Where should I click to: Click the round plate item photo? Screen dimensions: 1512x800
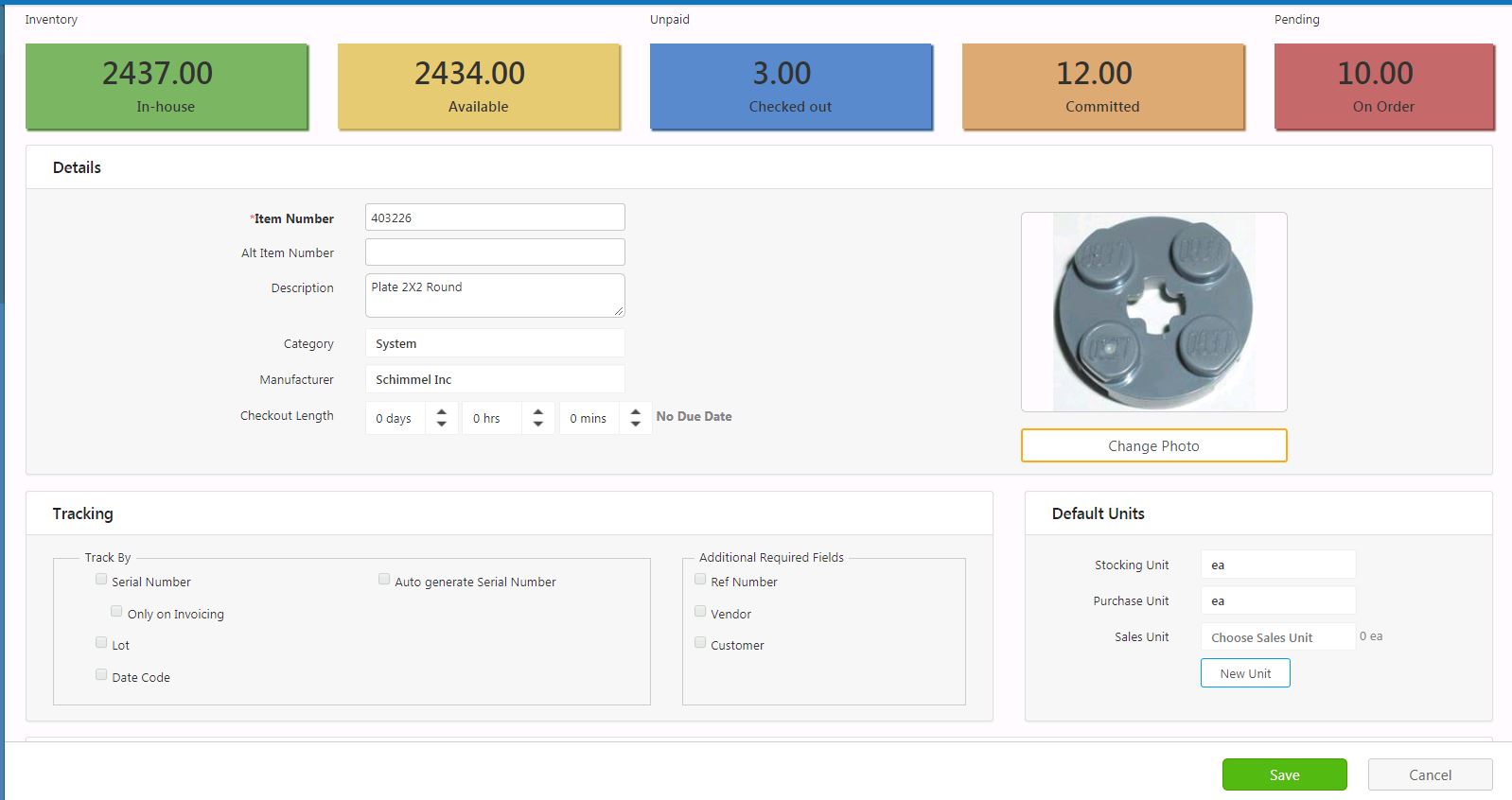click(1153, 312)
